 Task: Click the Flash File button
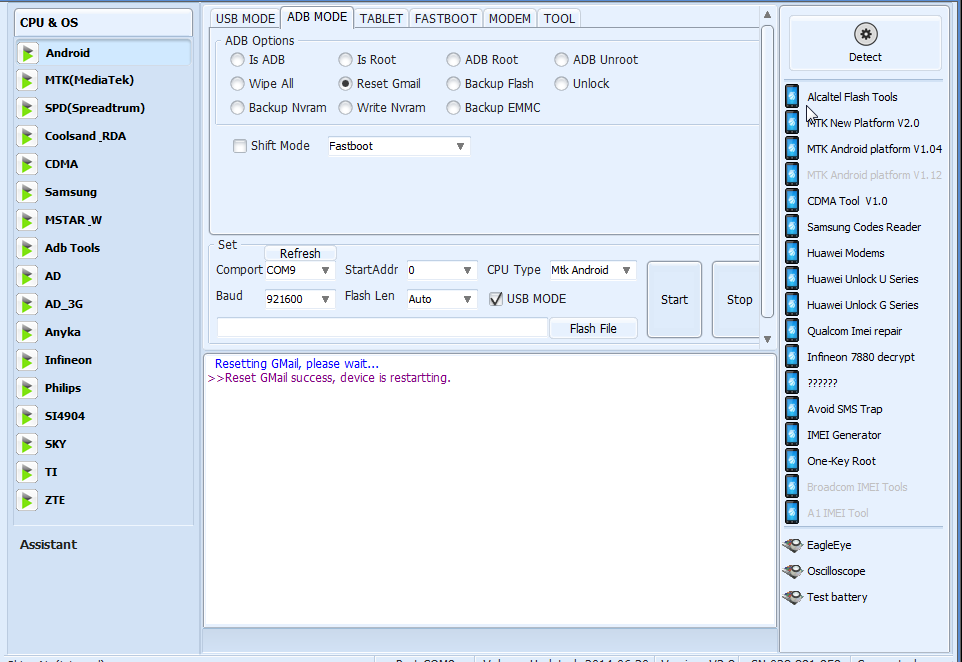(x=593, y=328)
